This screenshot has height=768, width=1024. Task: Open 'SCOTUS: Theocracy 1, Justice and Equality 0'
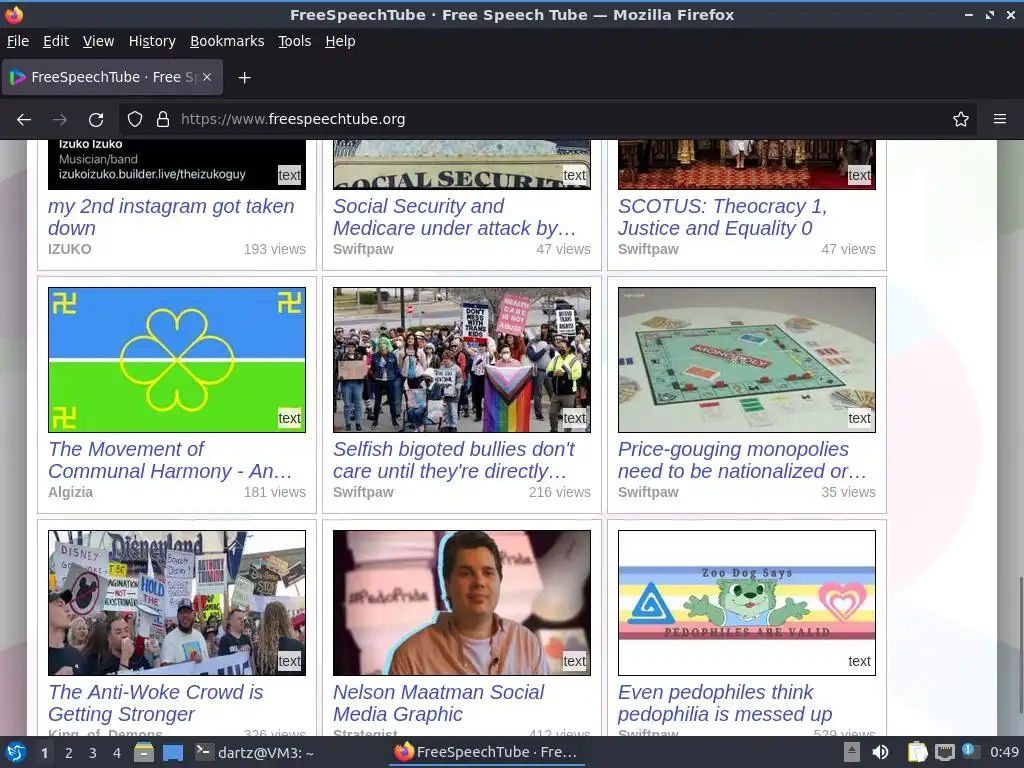[x=723, y=217]
